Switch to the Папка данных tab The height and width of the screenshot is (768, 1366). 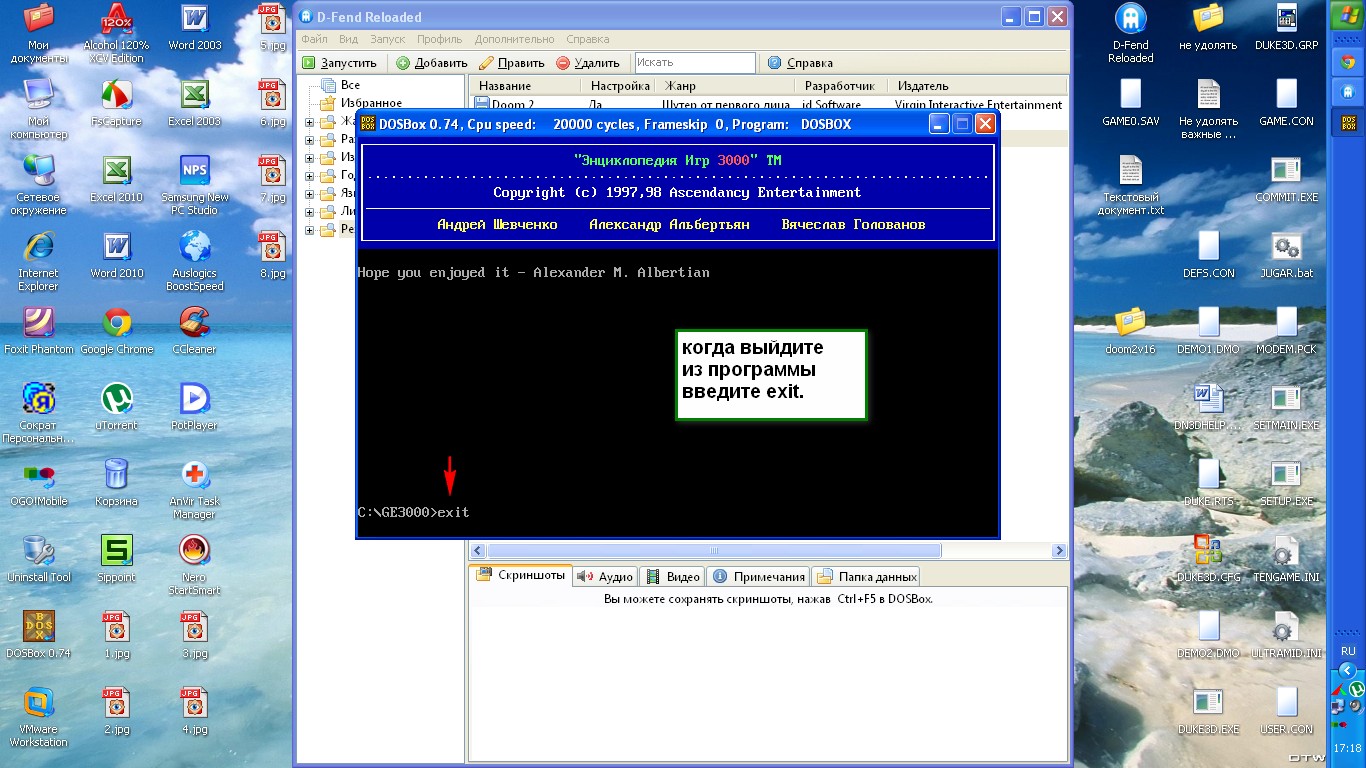tap(866, 576)
